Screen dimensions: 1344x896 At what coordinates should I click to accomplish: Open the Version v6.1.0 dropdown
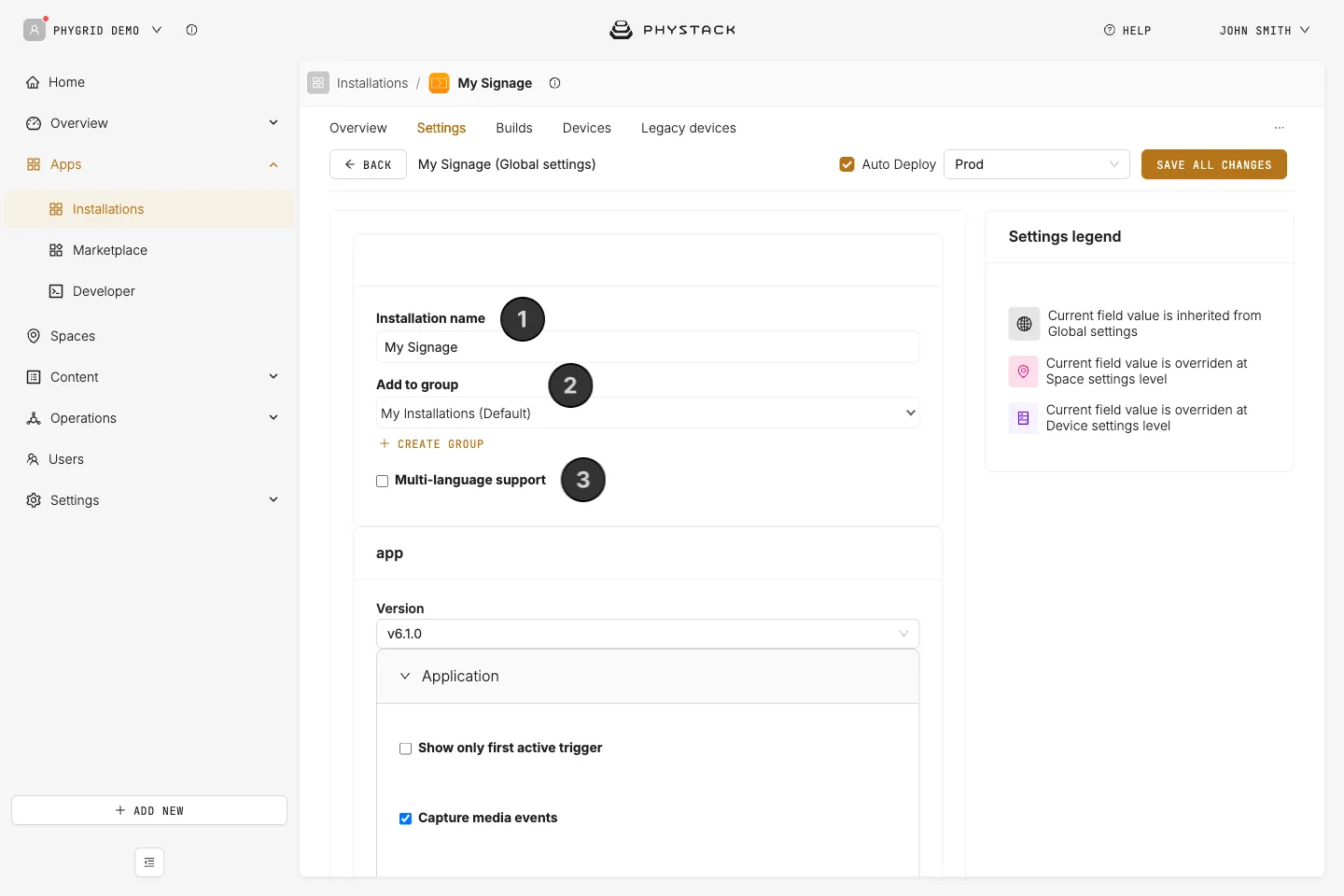pyautogui.click(x=648, y=634)
